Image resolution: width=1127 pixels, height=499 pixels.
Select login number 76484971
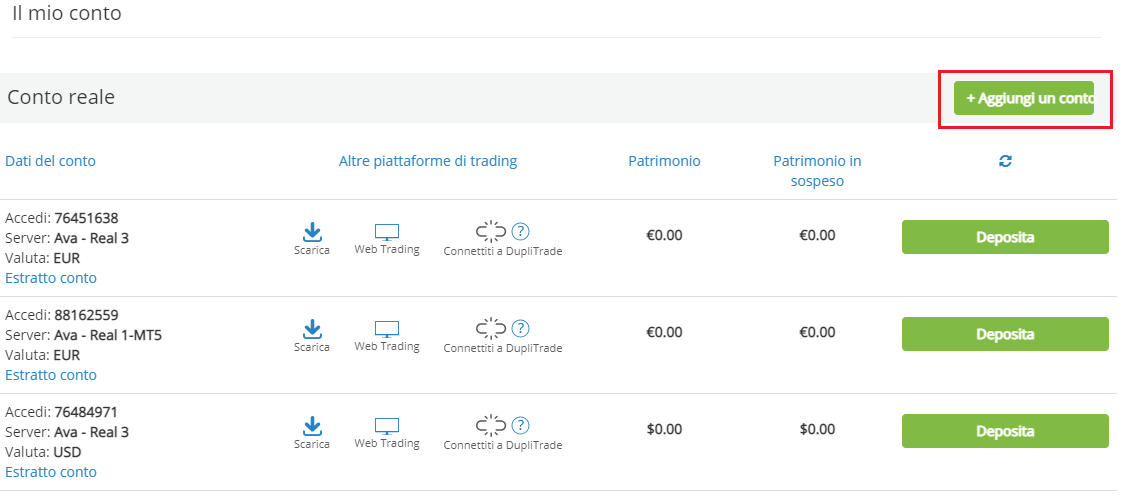pyautogui.click(x=86, y=412)
